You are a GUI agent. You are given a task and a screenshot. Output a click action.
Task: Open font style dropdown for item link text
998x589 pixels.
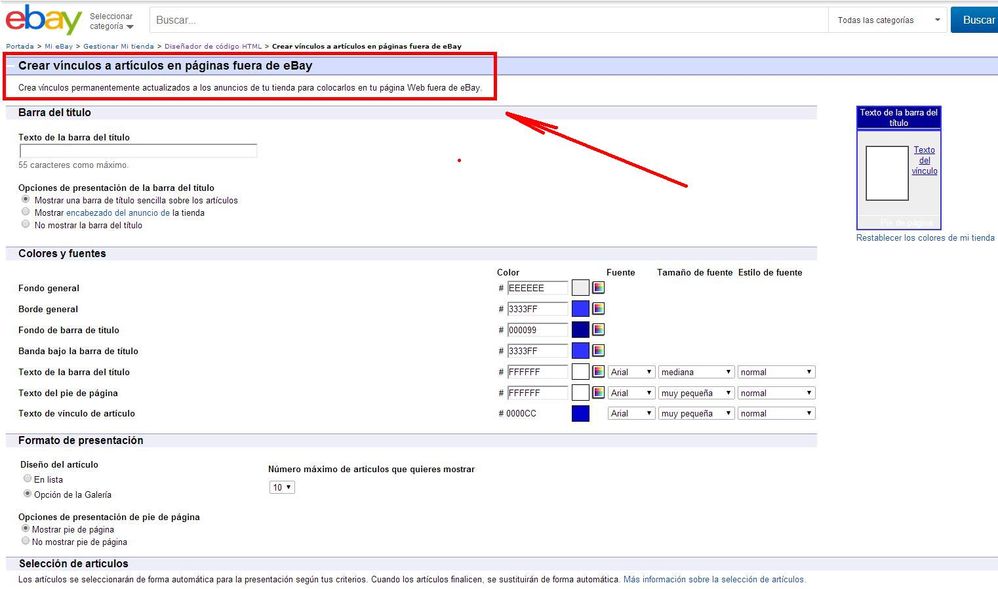(x=777, y=413)
